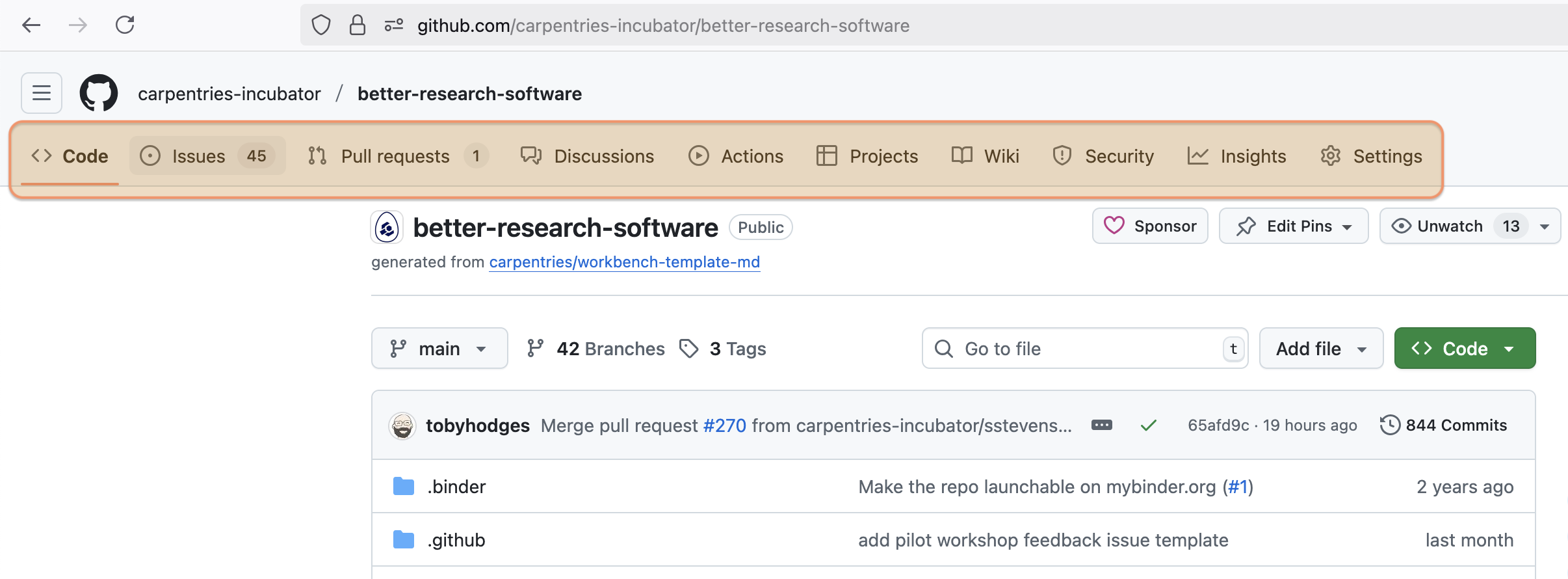Click the GitHub Octocat logo

coord(99,93)
